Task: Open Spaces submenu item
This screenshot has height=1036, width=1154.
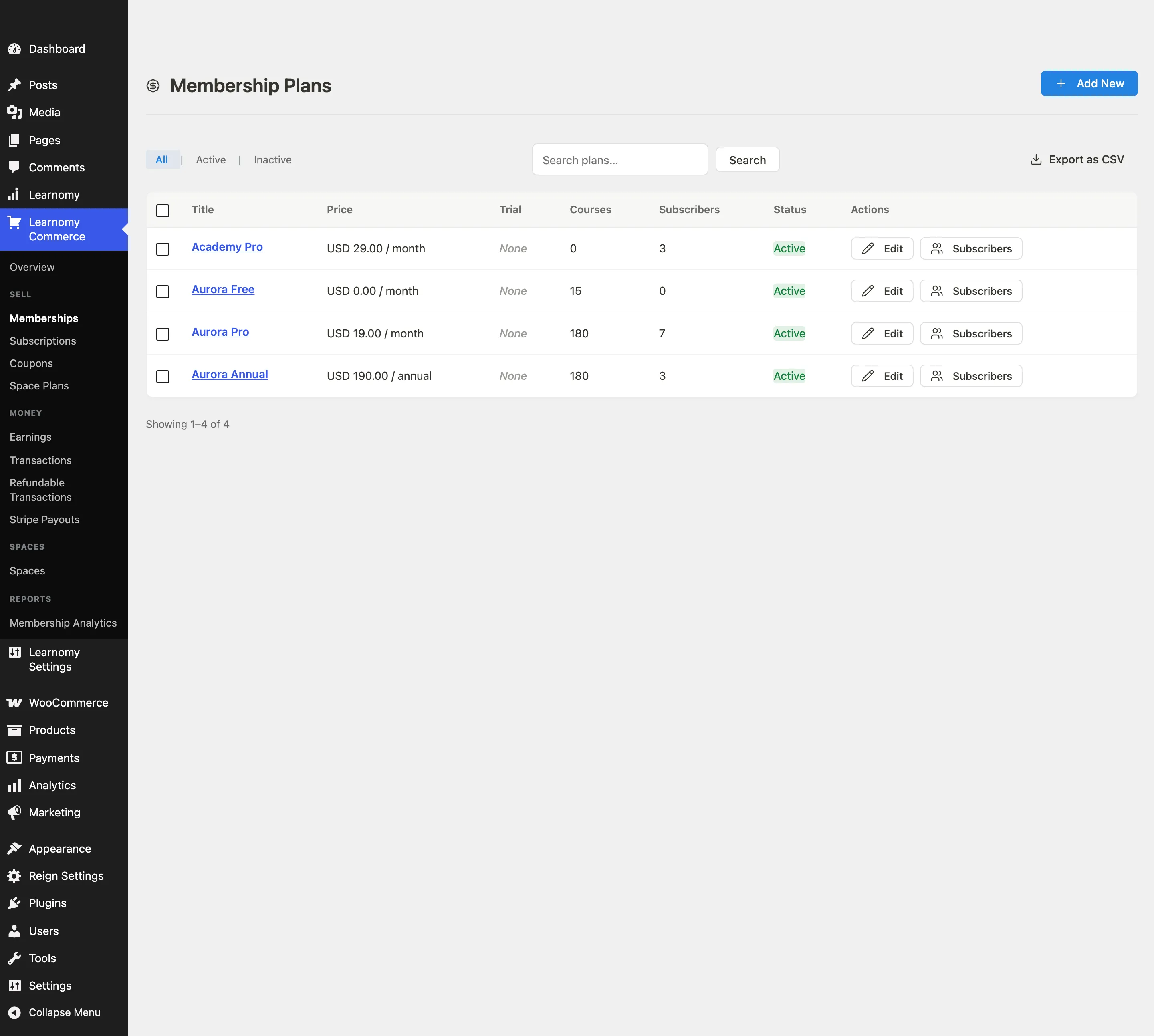Action: pos(27,571)
